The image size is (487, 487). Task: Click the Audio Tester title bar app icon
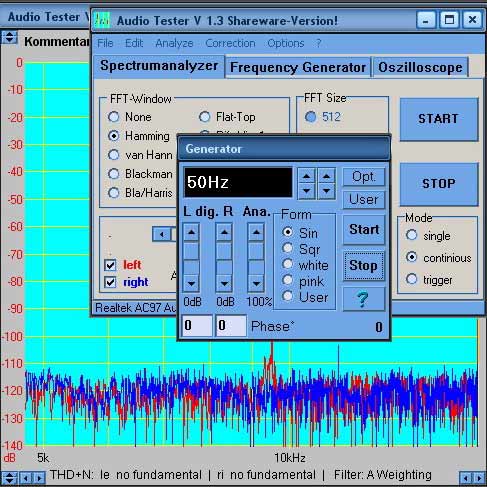click(102, 21)
